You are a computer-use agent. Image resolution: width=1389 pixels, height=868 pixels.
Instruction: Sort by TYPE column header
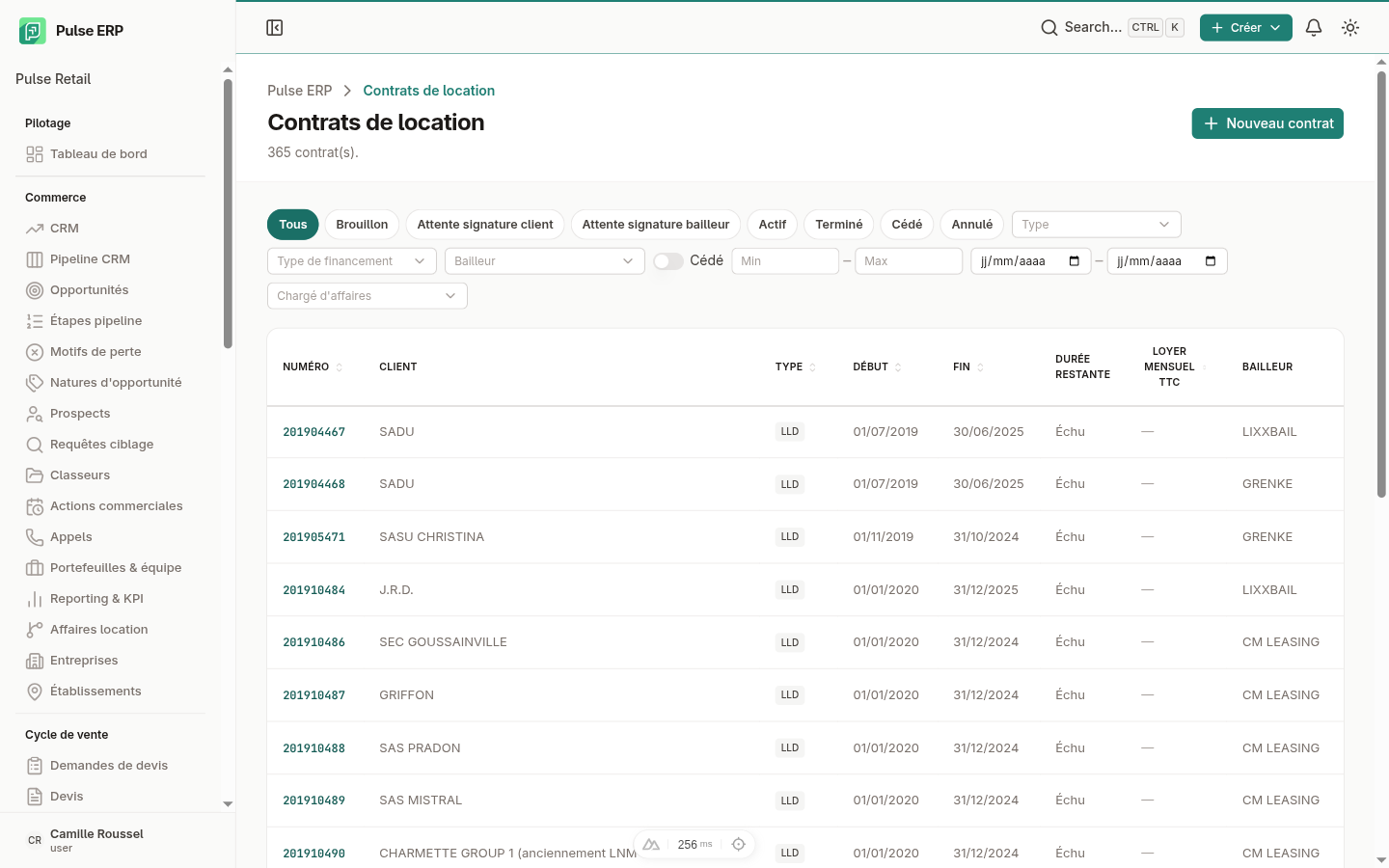tap(796, 367)
